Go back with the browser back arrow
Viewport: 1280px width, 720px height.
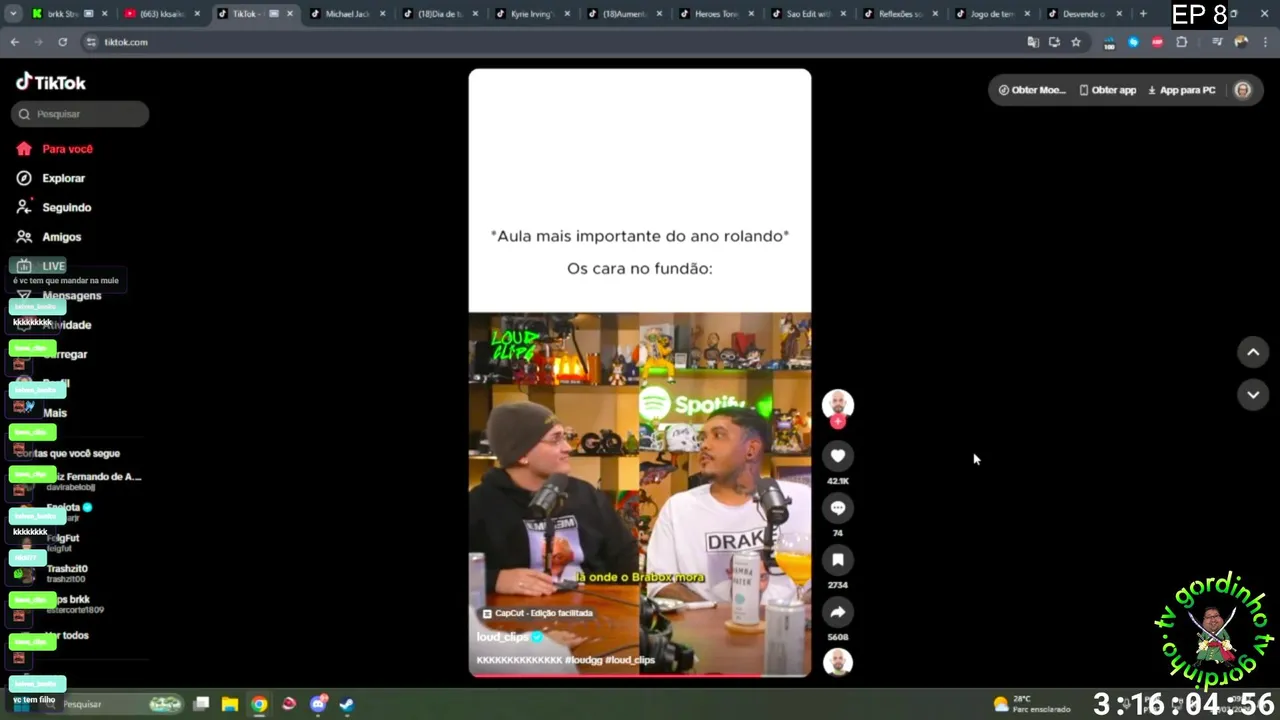(14, 42)
